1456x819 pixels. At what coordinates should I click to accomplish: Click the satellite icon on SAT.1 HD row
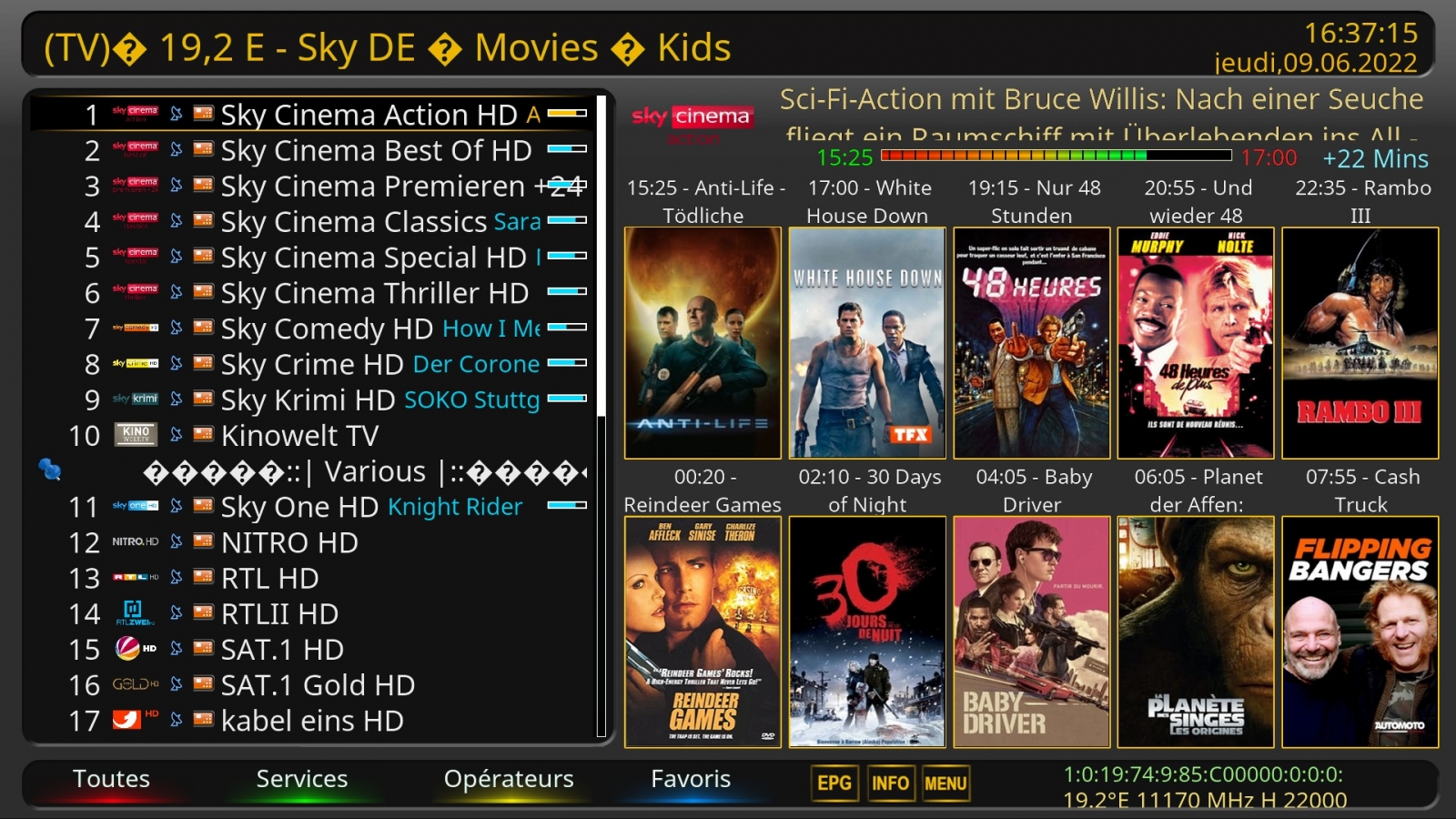coord(177,648)
